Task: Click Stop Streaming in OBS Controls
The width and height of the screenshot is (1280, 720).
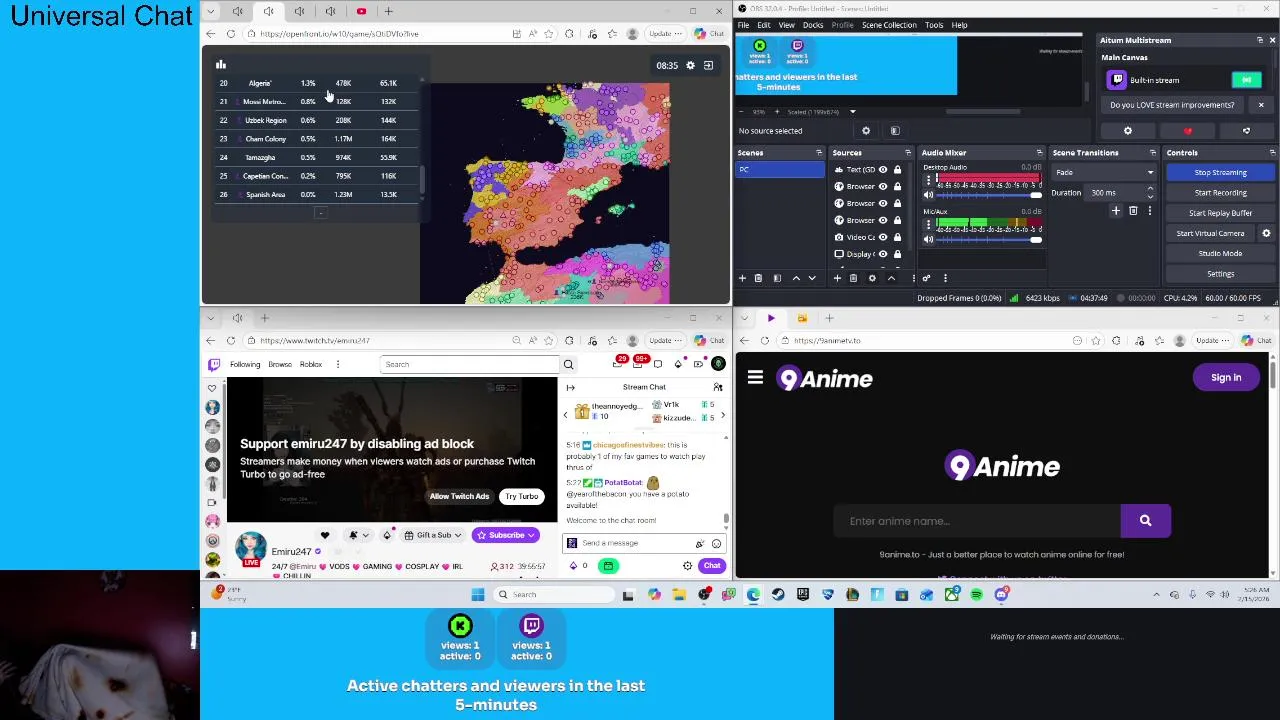Action: (1220, 173)
